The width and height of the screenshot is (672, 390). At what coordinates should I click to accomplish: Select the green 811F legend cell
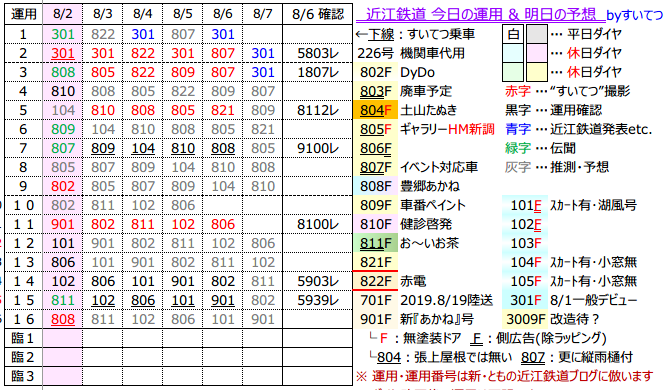[x=375, y=243]
